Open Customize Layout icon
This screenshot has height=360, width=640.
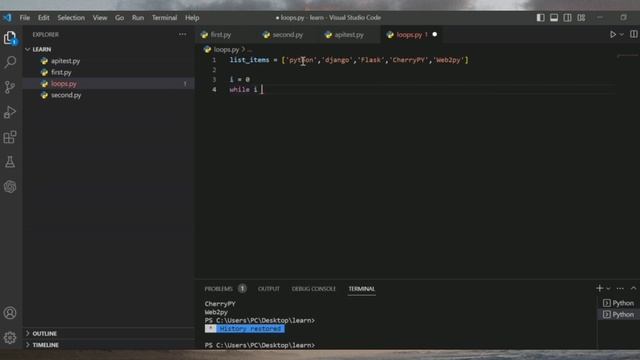(x=581, y=18)
